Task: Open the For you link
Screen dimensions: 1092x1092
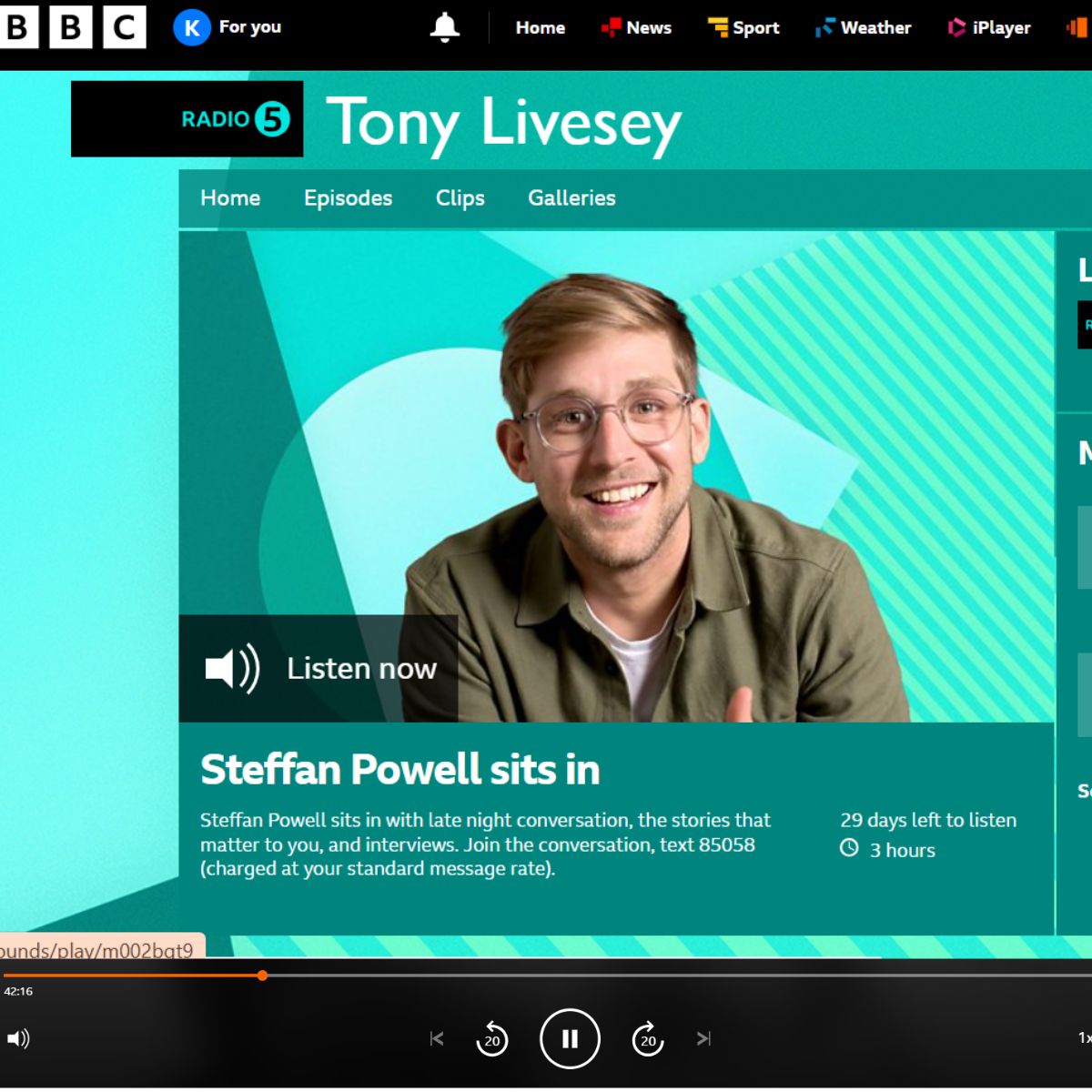Action: click(250, 27)
